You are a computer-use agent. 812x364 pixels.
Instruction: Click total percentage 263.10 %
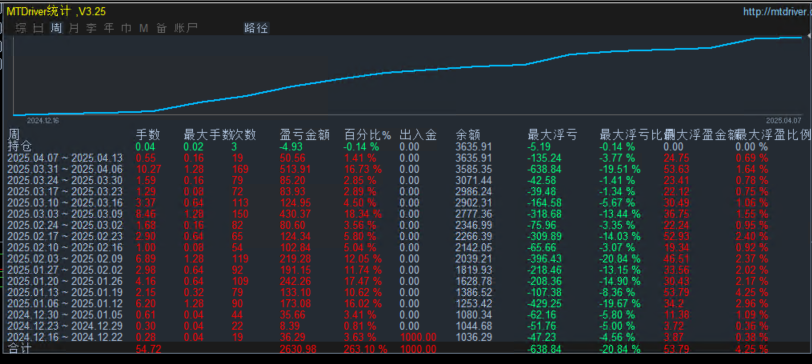[x=366, y=349]
